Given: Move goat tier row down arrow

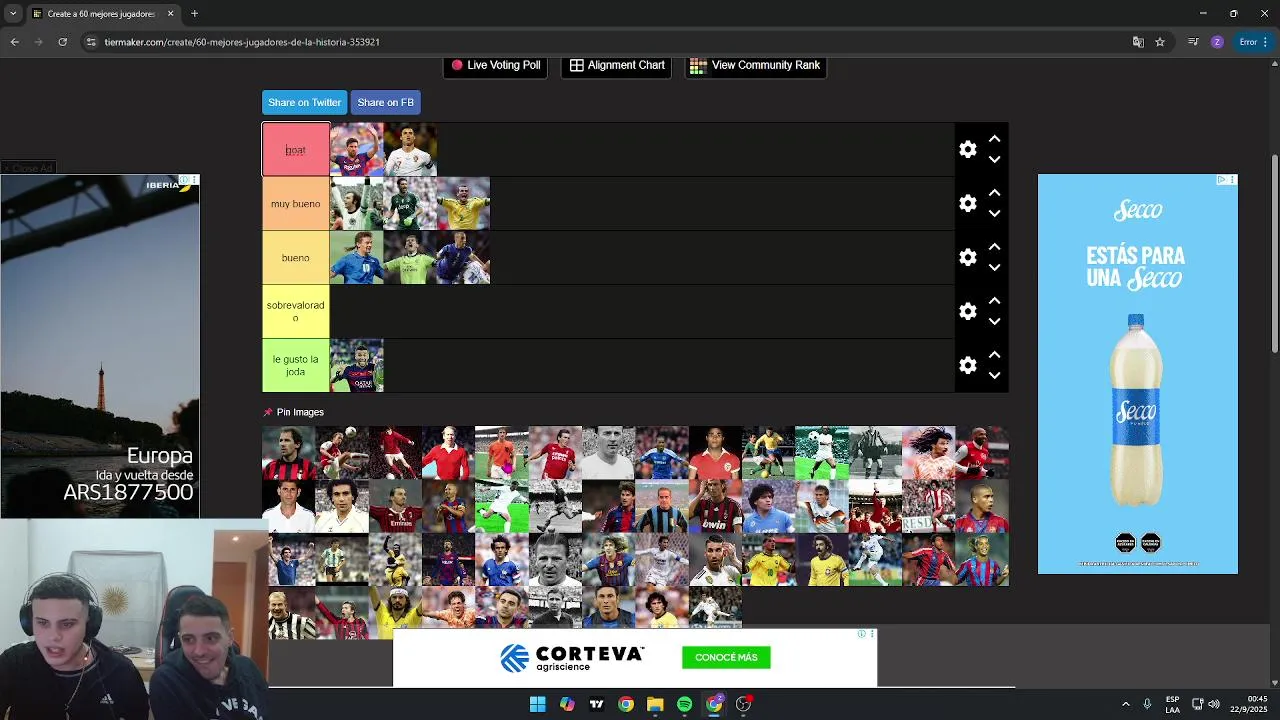Looking at the screenshot, I should tap(994, 159).
